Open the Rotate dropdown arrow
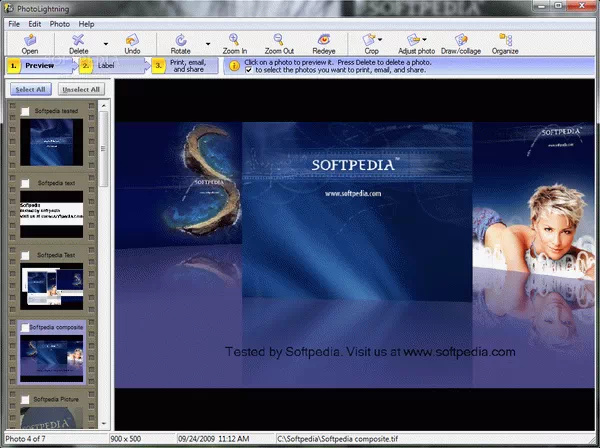Screen dimensions: 600x448 pos(208,43)
